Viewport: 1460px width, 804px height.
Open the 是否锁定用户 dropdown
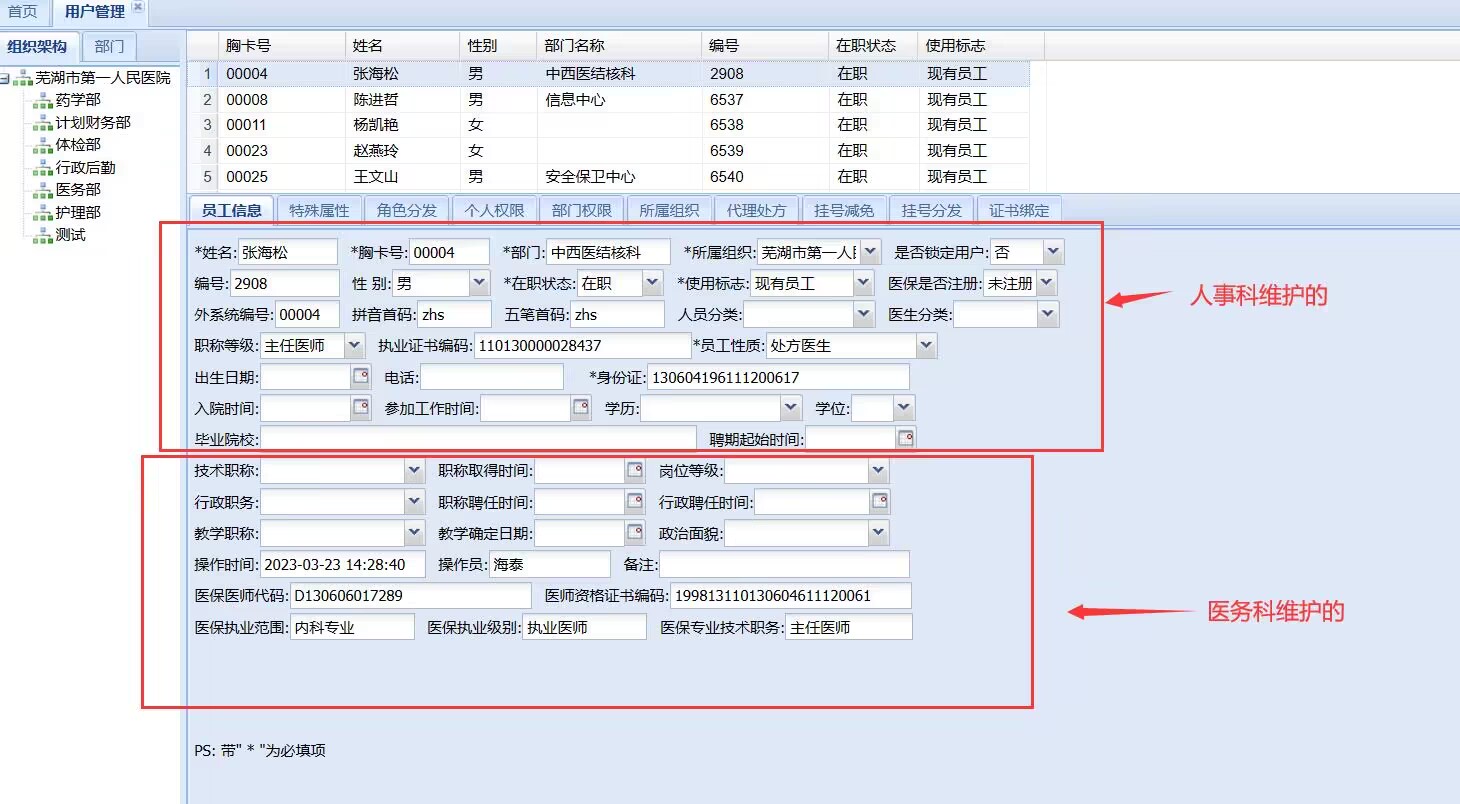(x=1054, y=252)
